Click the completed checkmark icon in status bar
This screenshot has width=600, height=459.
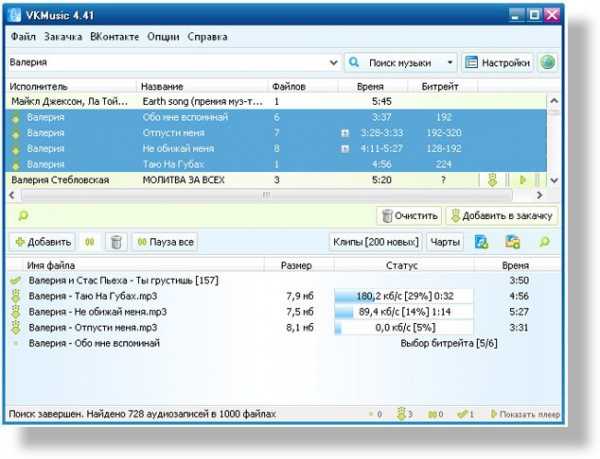[462, 414]
